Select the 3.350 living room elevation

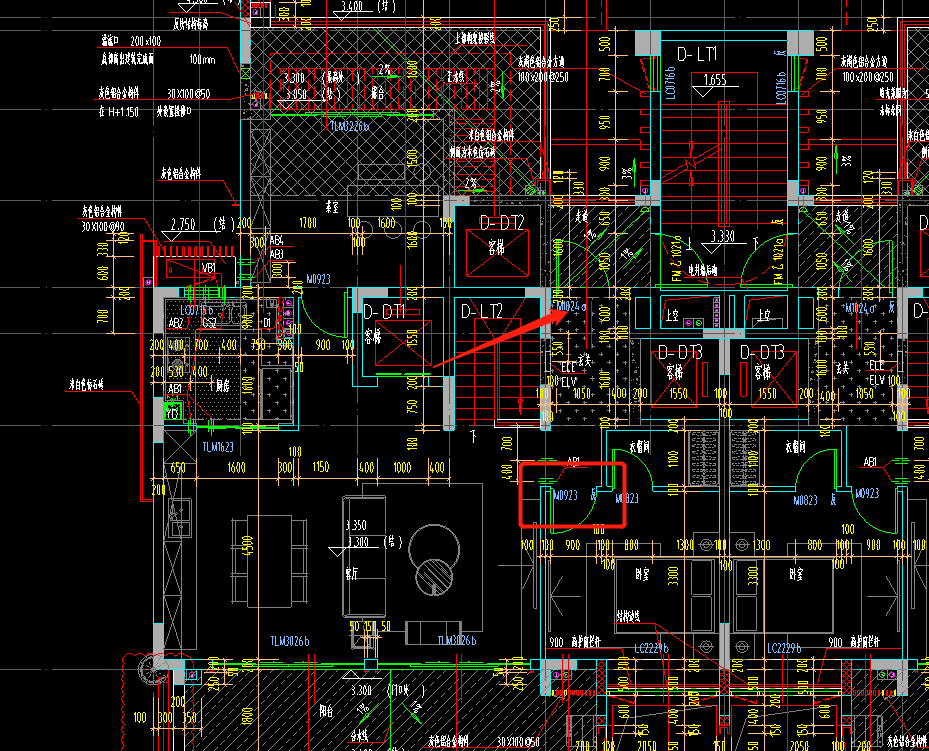356,525
